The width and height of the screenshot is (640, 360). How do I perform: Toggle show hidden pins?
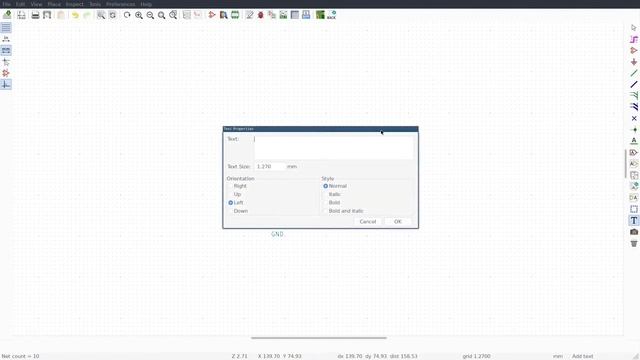click(x=6, y=73)
